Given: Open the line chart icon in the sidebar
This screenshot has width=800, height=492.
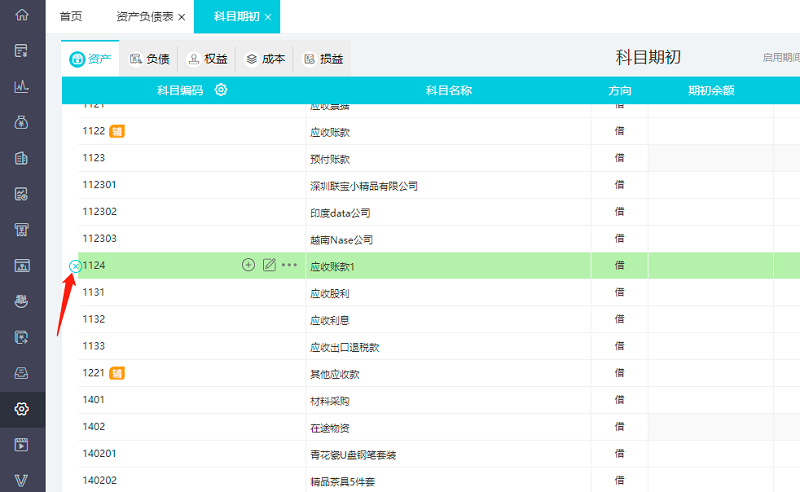Looking at the screenshot, I should (22, 87).
